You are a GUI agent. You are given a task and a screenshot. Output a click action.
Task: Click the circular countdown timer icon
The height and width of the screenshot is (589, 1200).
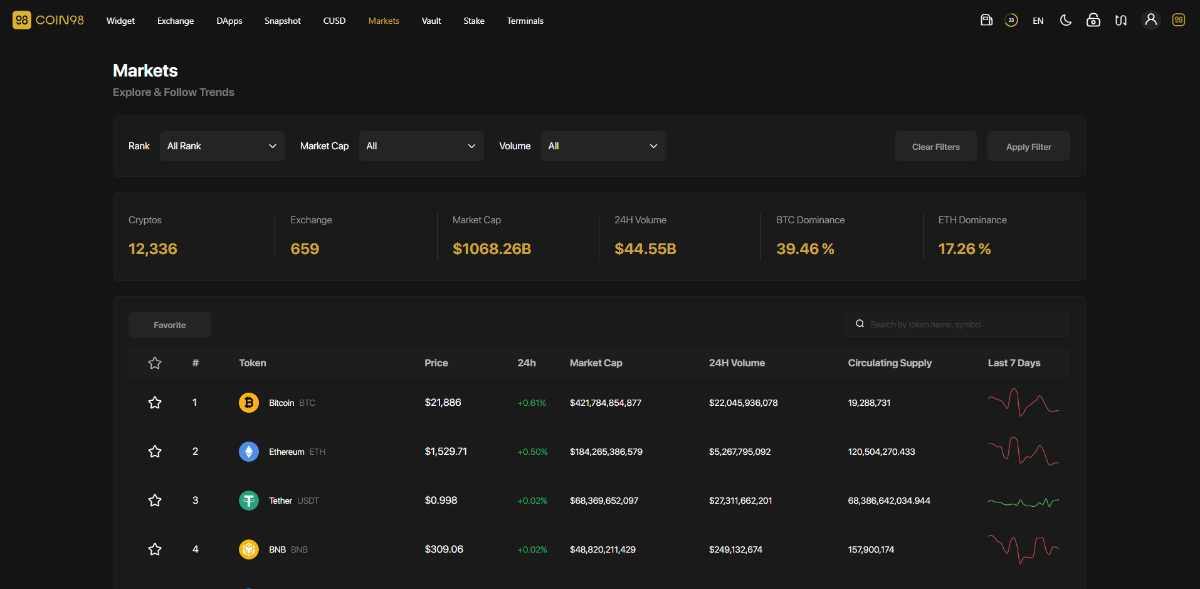[1012, 20]
